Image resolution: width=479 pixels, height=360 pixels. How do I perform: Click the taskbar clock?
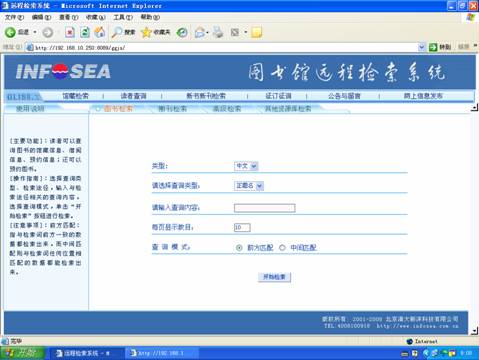coord(466,353)
